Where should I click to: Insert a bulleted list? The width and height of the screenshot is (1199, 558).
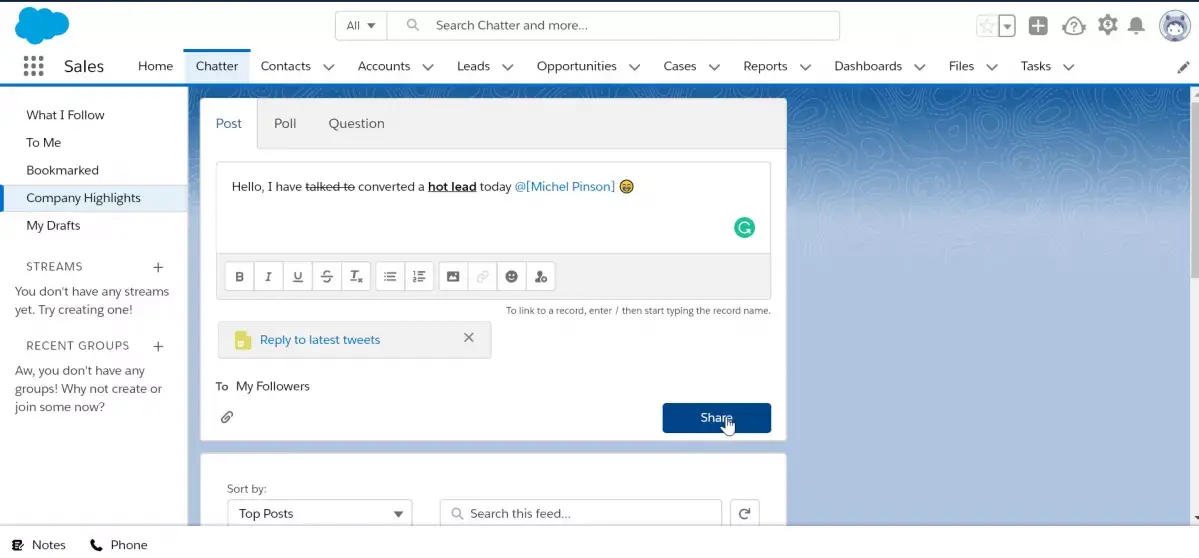[390, 277]
